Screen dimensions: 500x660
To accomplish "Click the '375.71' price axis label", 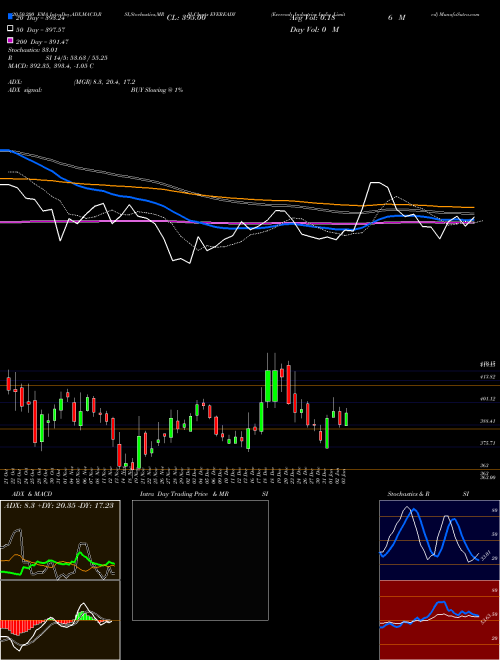I will coord(488,443).
